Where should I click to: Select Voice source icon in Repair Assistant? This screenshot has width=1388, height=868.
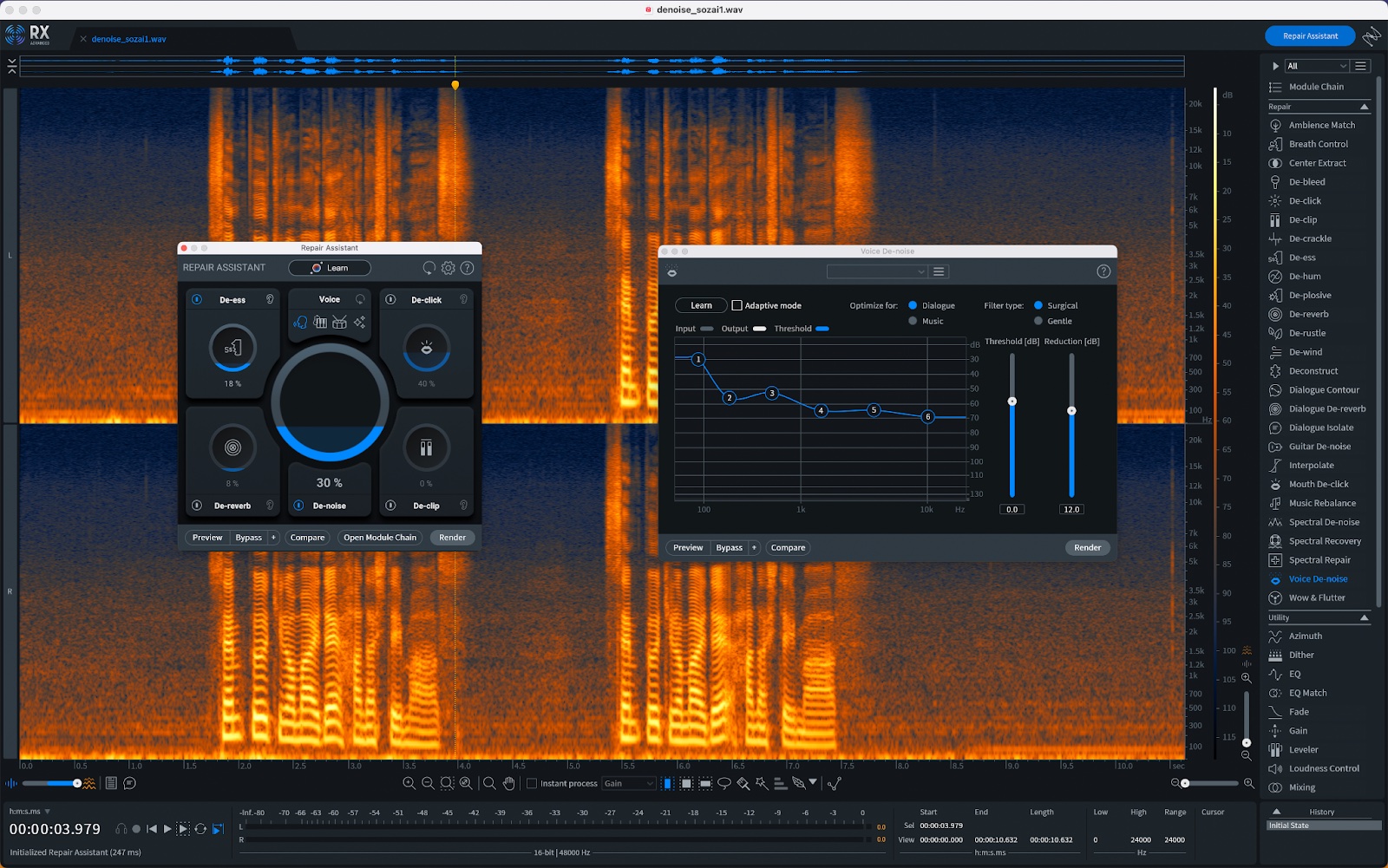click(300, 323)
